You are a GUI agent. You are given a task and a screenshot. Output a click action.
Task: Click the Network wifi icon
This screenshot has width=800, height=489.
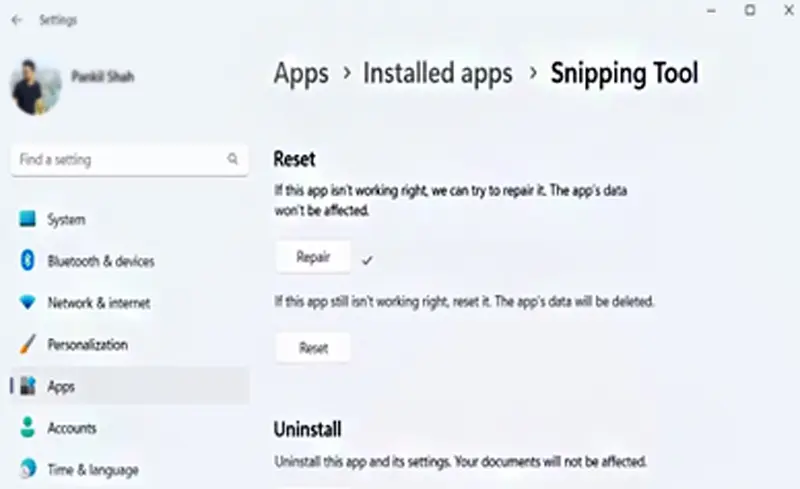pos(28,302)
